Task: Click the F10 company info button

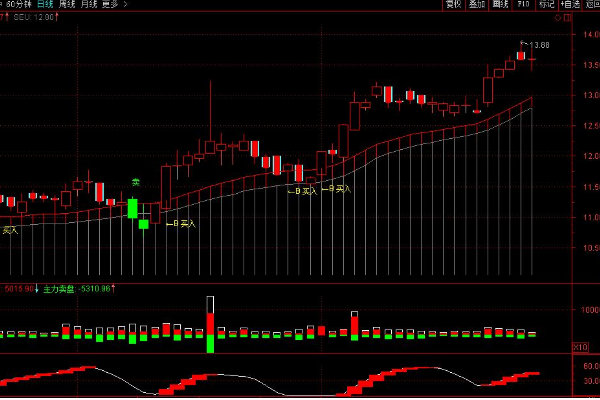Action: point(524,5)
